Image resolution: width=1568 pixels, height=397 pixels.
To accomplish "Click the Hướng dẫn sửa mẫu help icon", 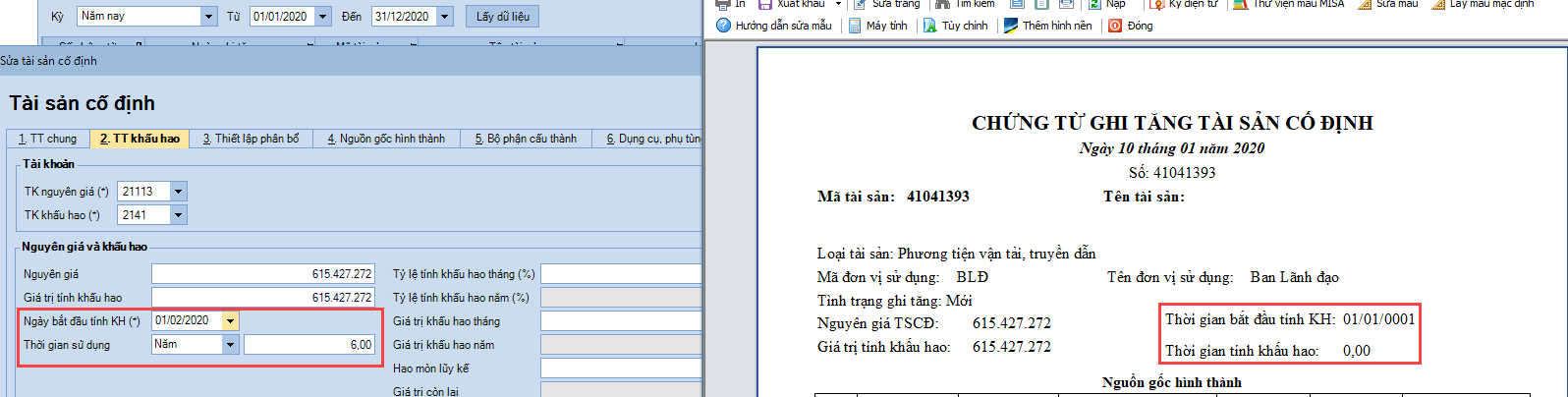I will pyautogui.click(x=724, y=26).
